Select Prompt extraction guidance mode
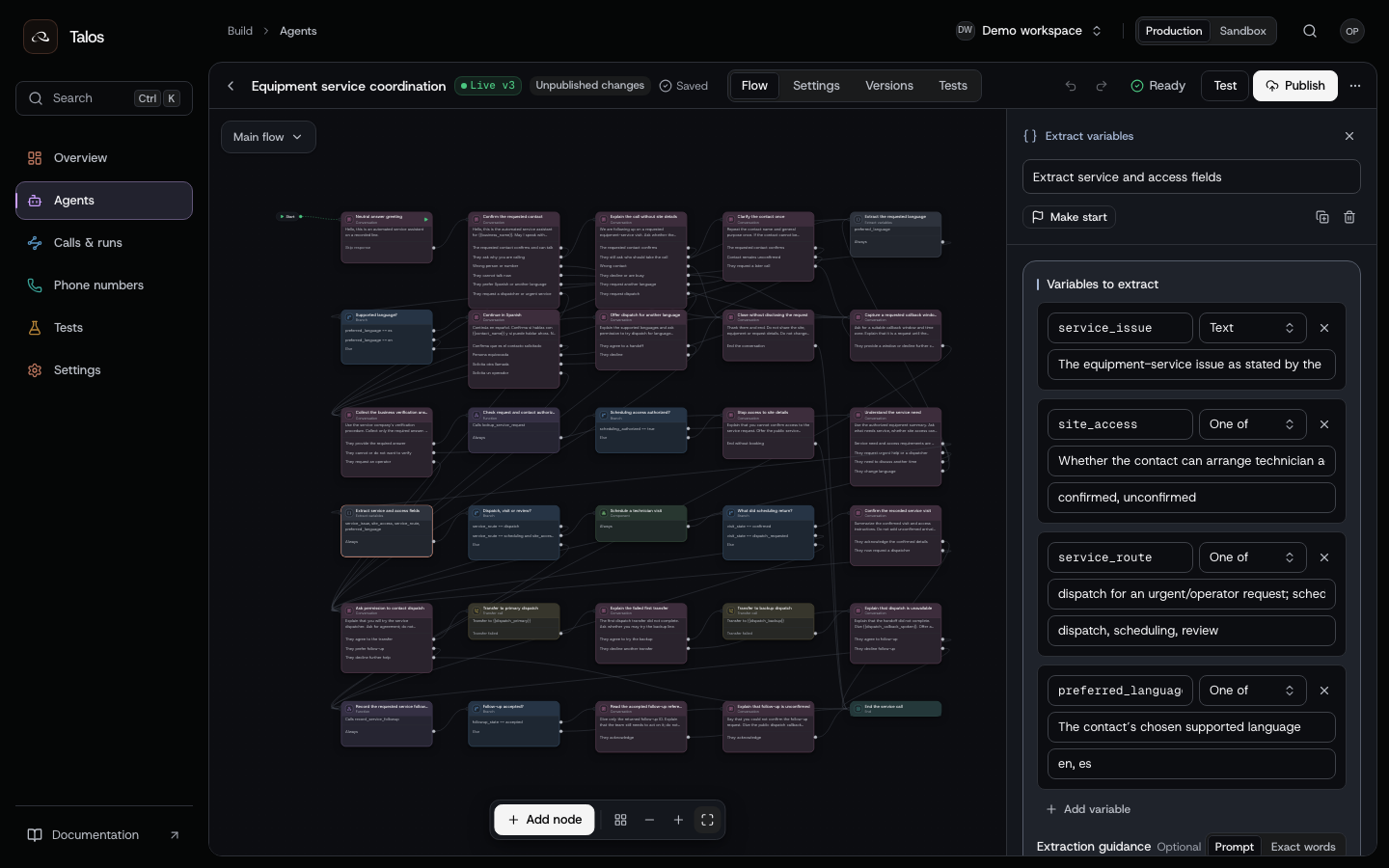 (1234, 847)
